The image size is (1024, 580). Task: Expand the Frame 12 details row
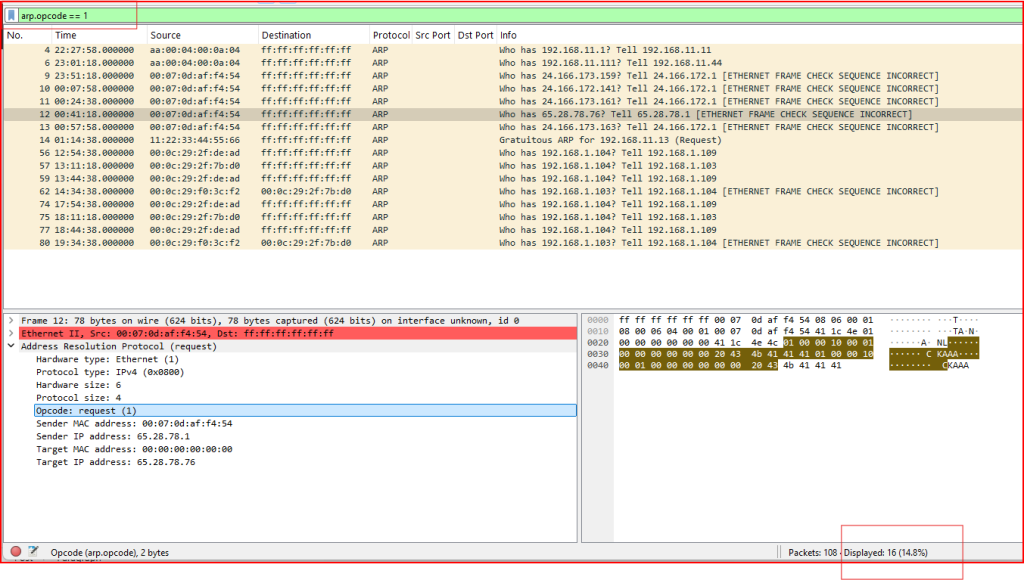pyautogui.click(x=11, y=321)
